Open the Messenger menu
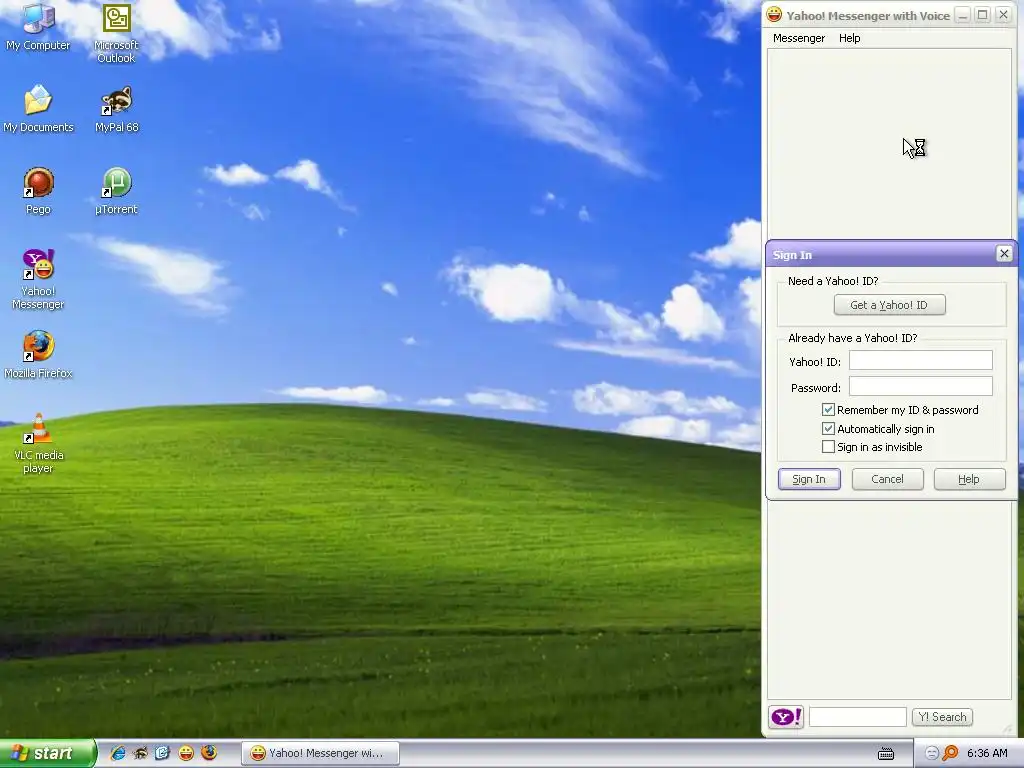Viewport: 1024px width, 768px height. 799,38
